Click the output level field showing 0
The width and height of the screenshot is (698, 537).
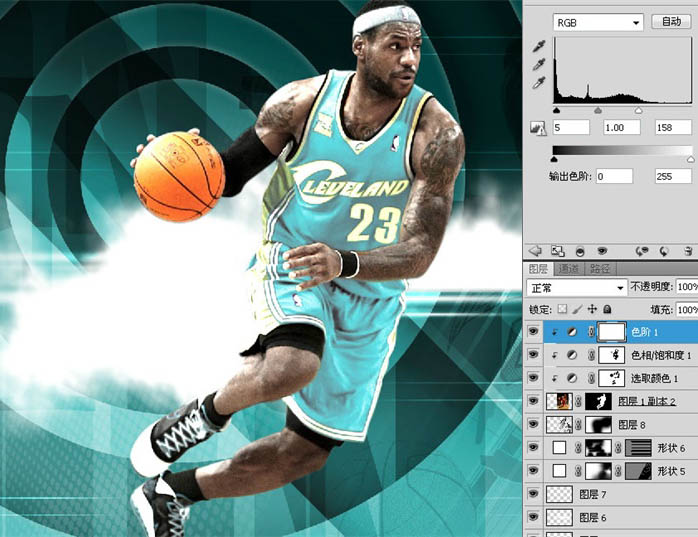[615, 176]
